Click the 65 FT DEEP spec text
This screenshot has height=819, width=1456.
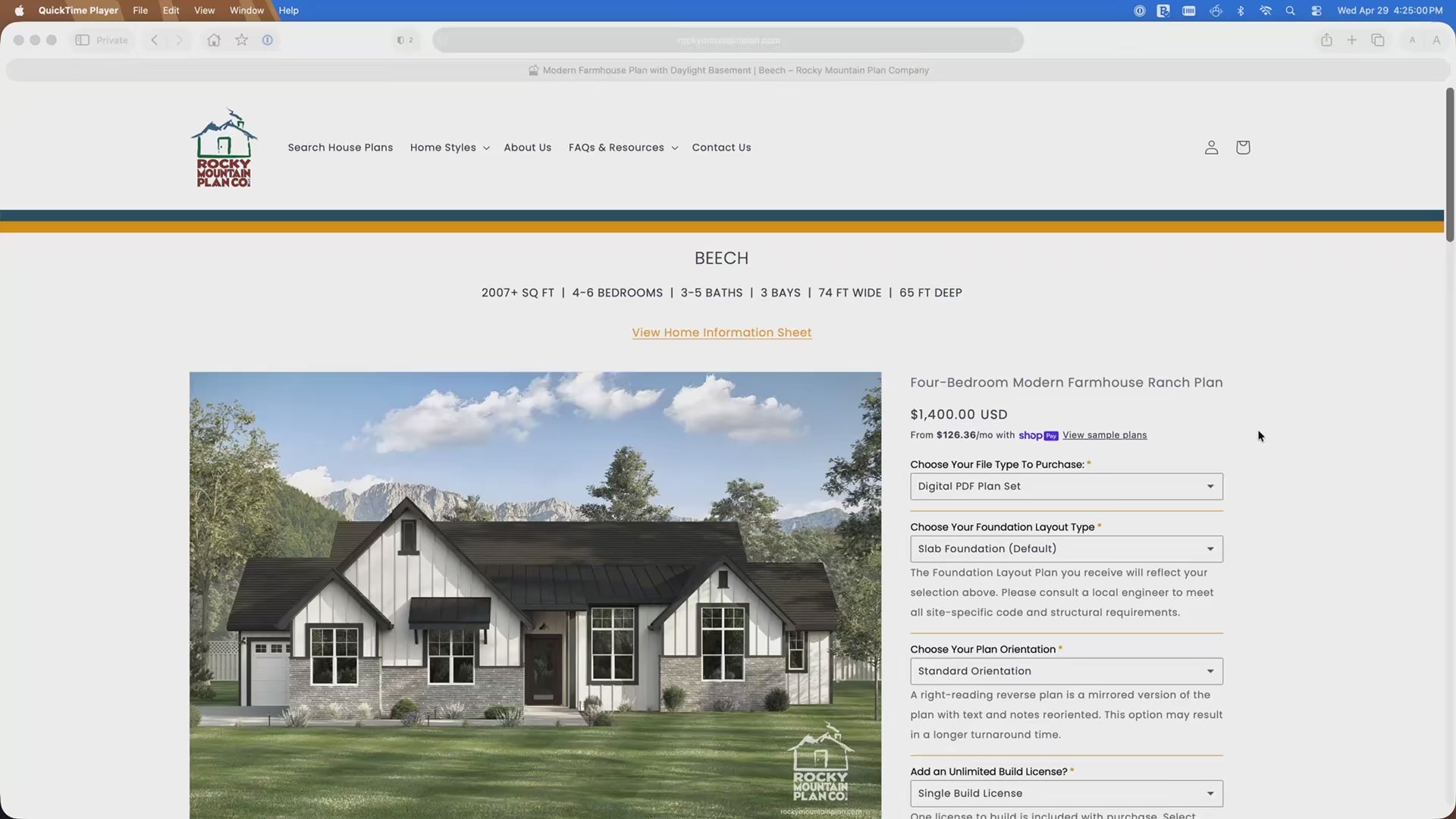pyautogui.click(x=930, y=293)
